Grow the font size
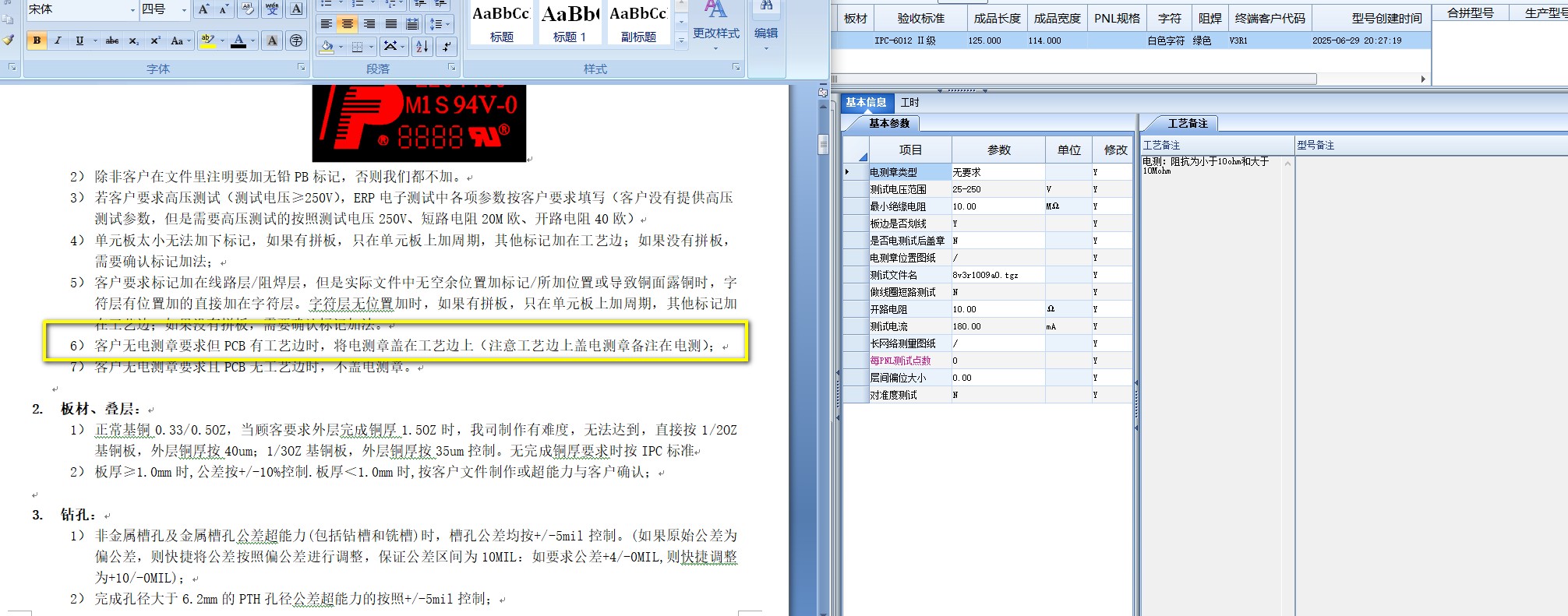The image size is (1568, 616). coord(203,9)
